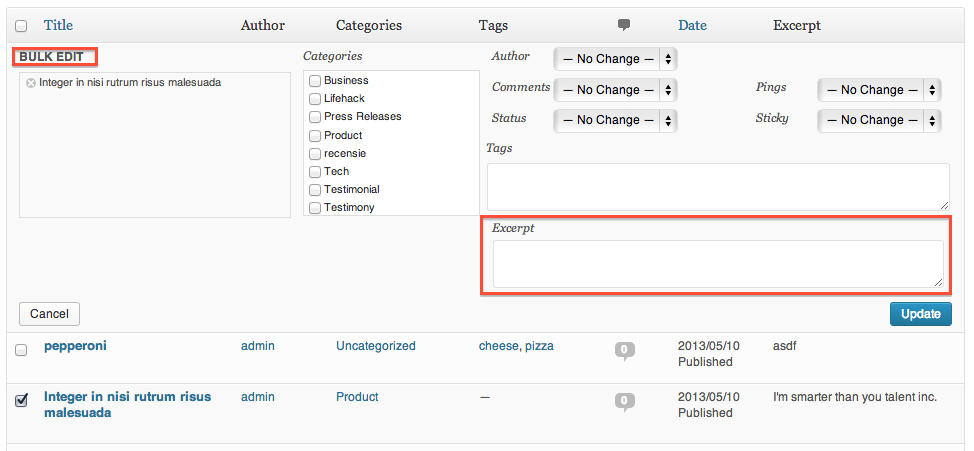Cancel the bulk edit

pos(50,314)
